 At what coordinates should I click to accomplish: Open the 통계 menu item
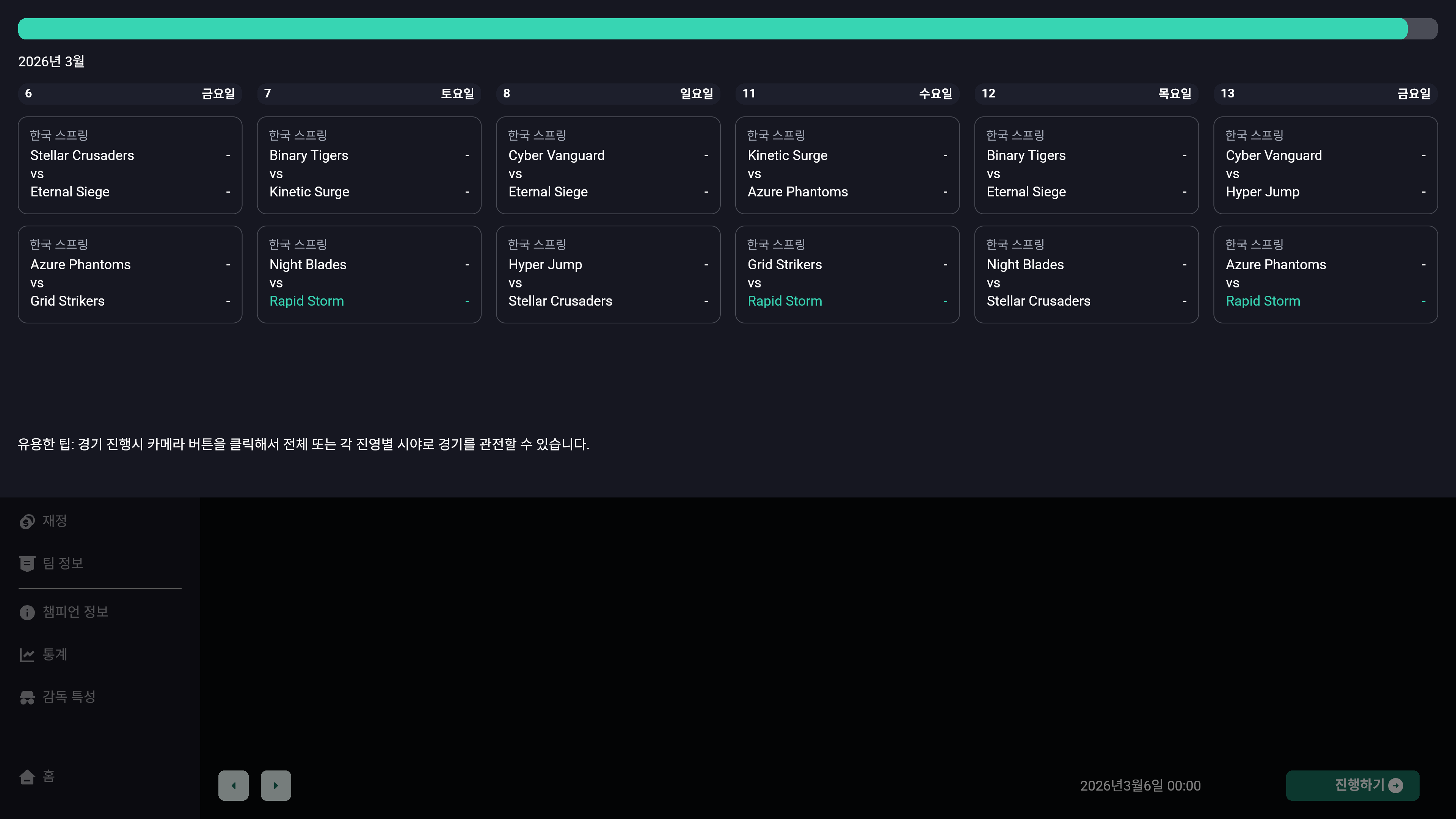pyautogui.click(x=55, y=654)
